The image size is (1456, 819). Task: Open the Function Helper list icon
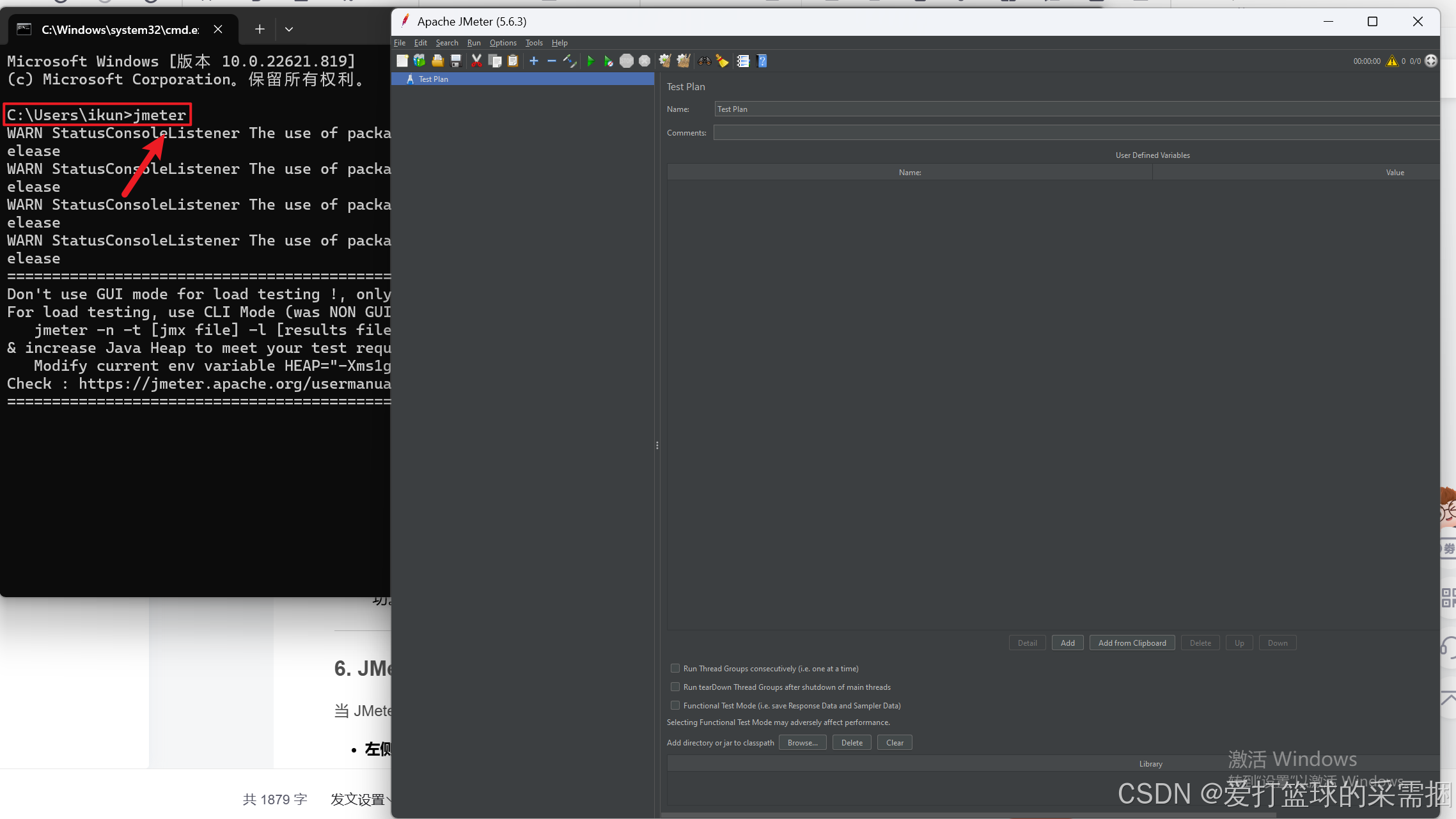(743, 61)
